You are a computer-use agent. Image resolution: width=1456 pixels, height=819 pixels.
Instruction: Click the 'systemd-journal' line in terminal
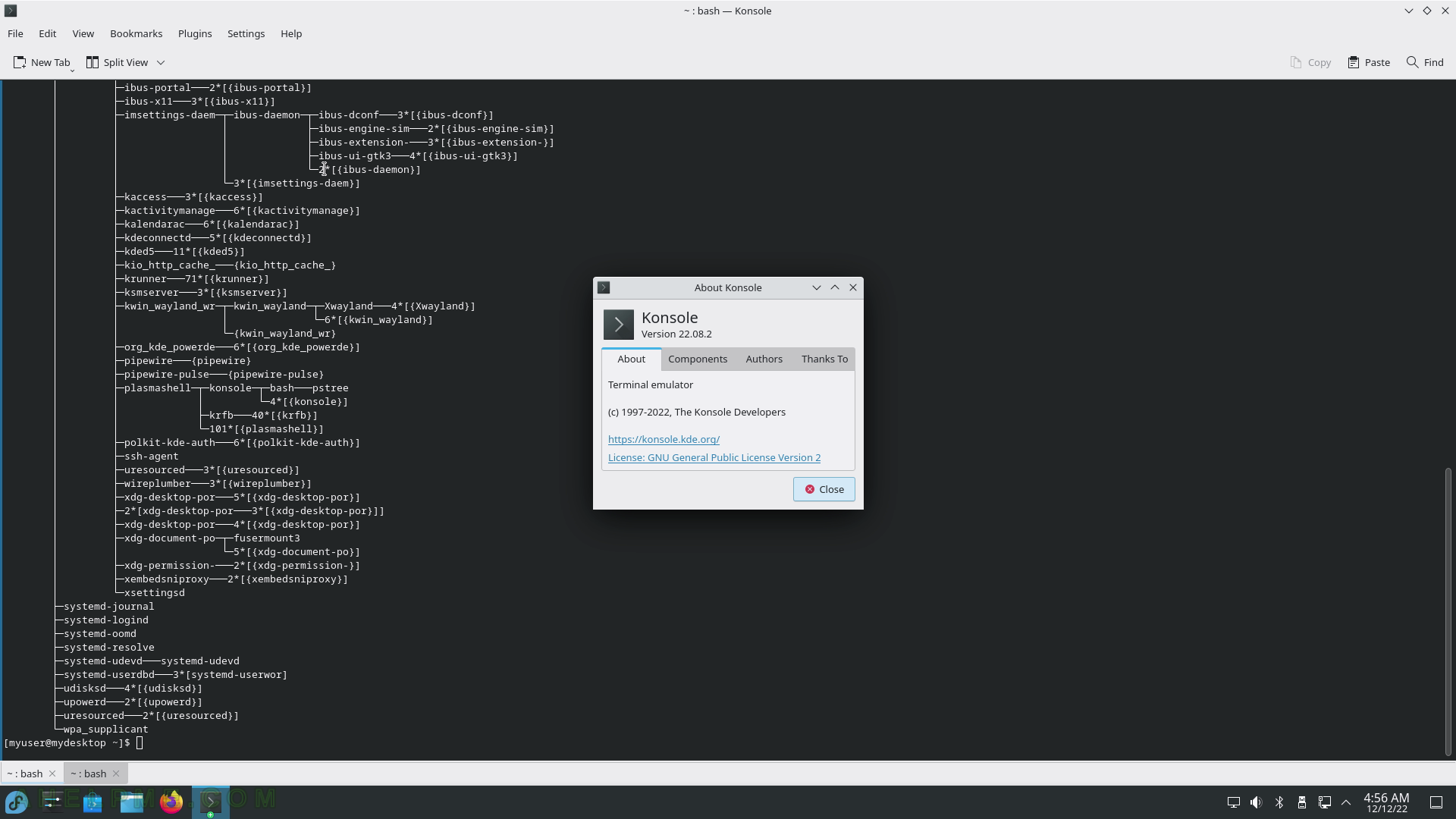coord(109,607)
